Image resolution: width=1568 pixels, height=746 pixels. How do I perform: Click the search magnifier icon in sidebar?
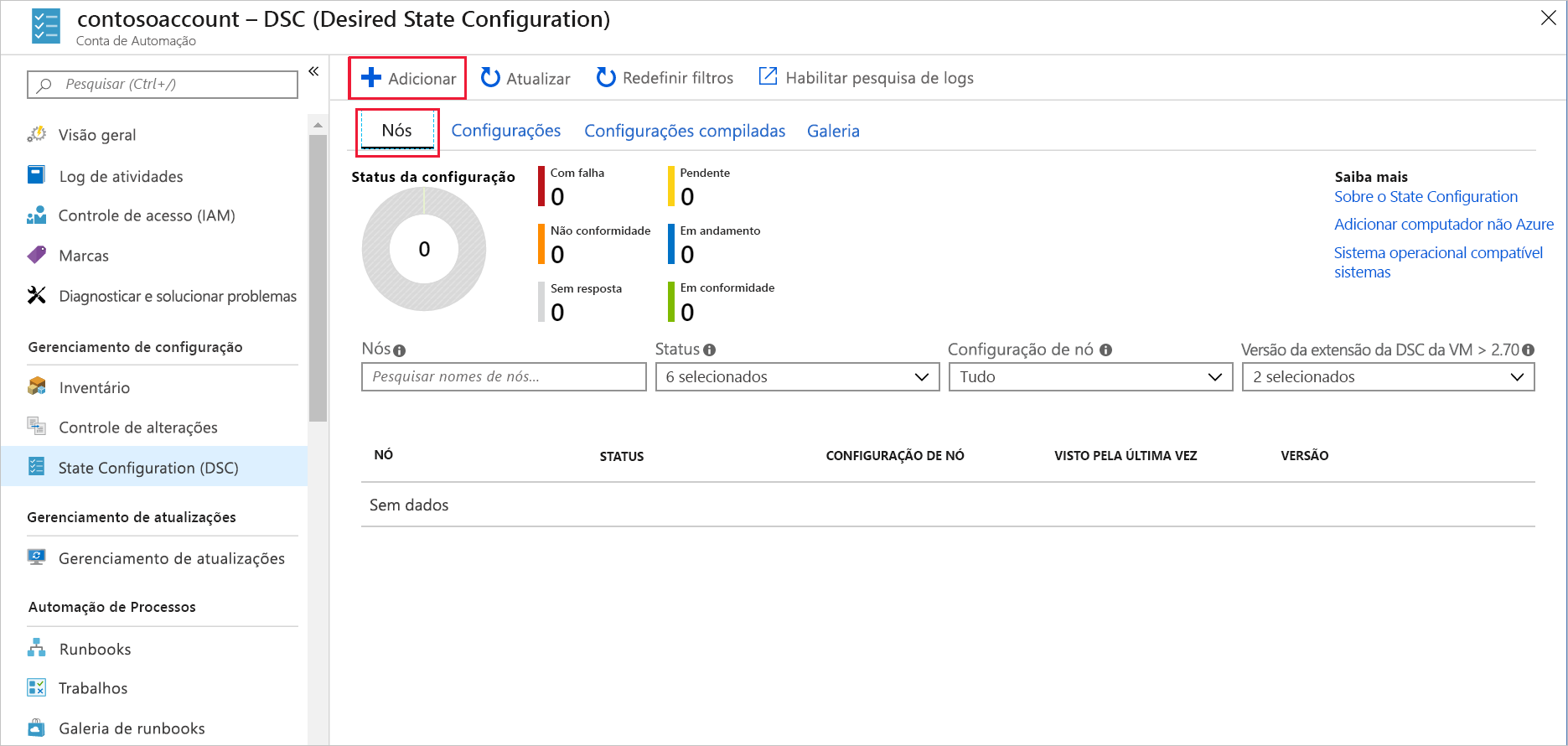[45, 85]
